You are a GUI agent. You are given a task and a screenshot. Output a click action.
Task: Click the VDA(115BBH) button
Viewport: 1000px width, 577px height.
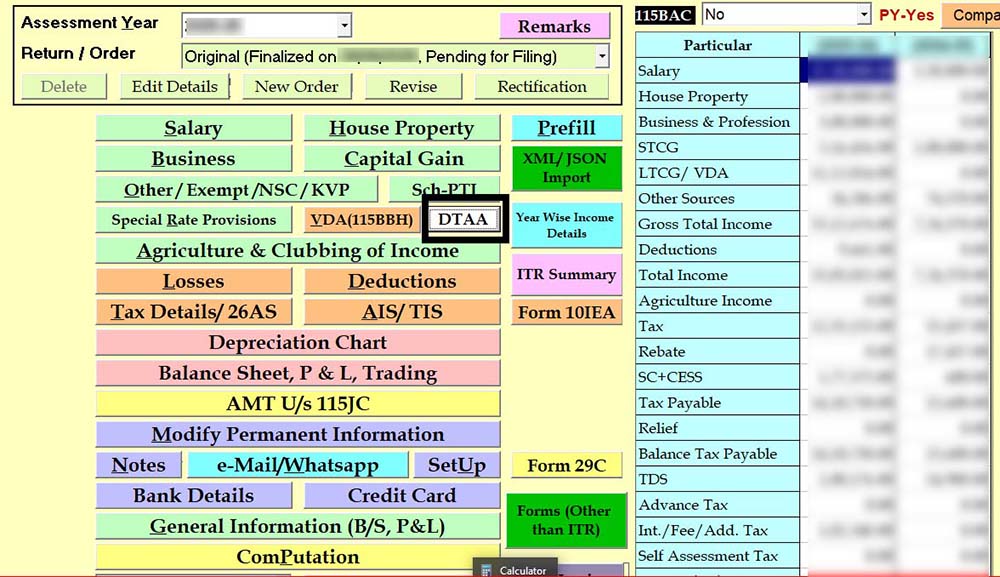coord(361,220)
